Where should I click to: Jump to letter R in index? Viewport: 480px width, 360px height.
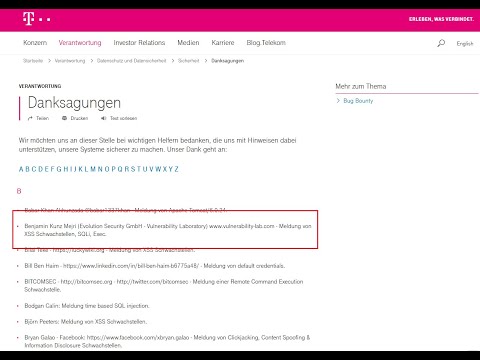[126, 169]
